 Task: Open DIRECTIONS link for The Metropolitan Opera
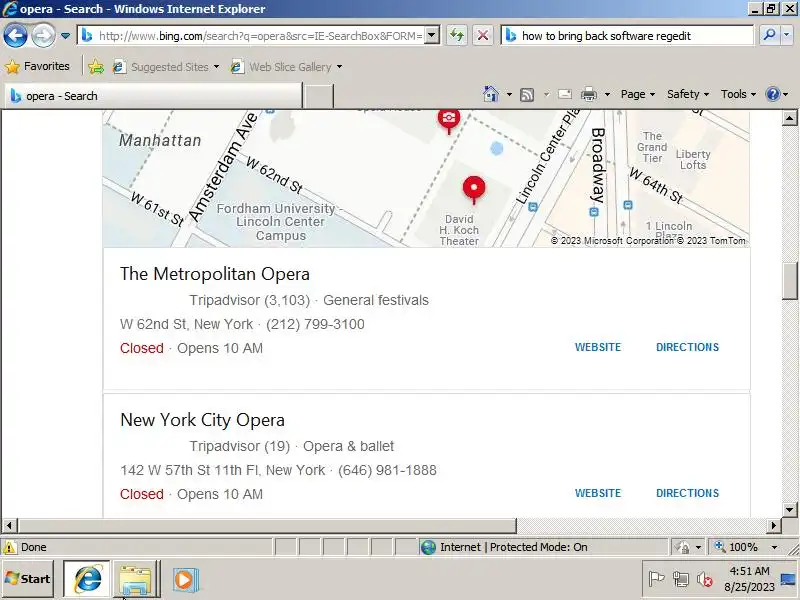coord(687,347)
